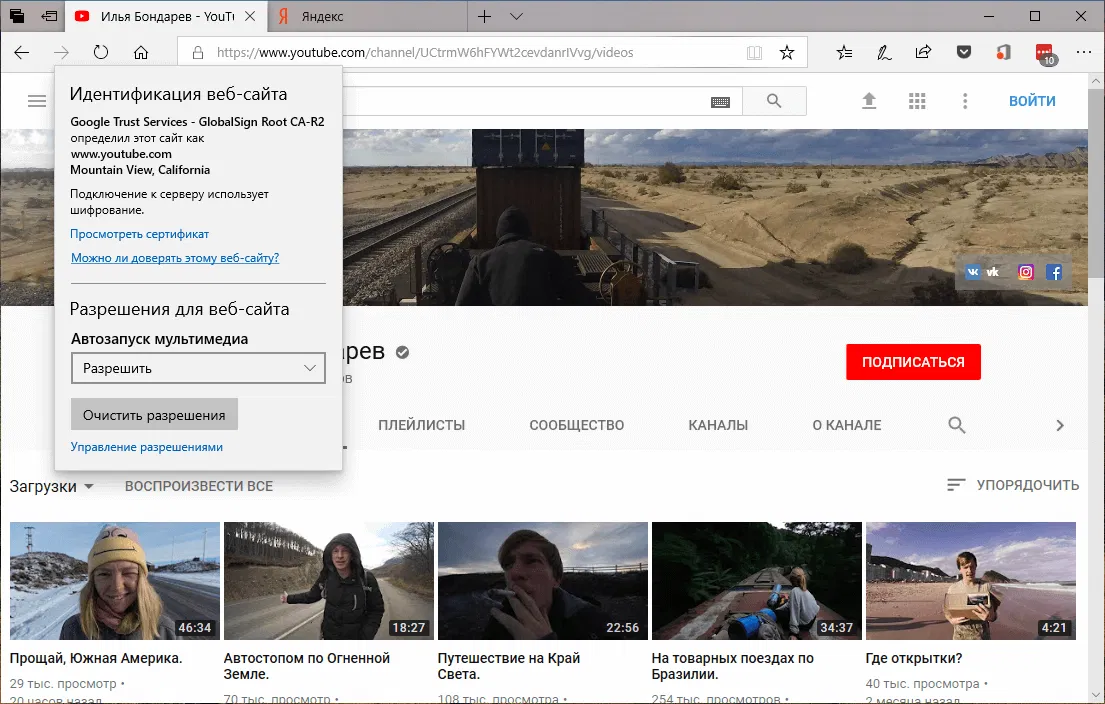Open the Facebook icon on the channel banner

pyautogui.click(x=1054, y=271)
